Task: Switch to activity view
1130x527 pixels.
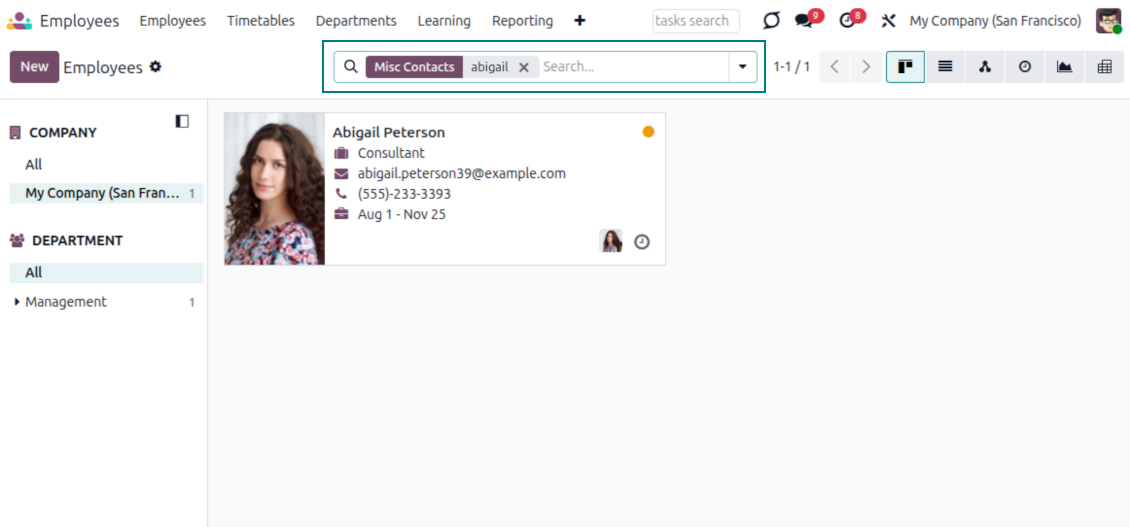Action: 1025,67
